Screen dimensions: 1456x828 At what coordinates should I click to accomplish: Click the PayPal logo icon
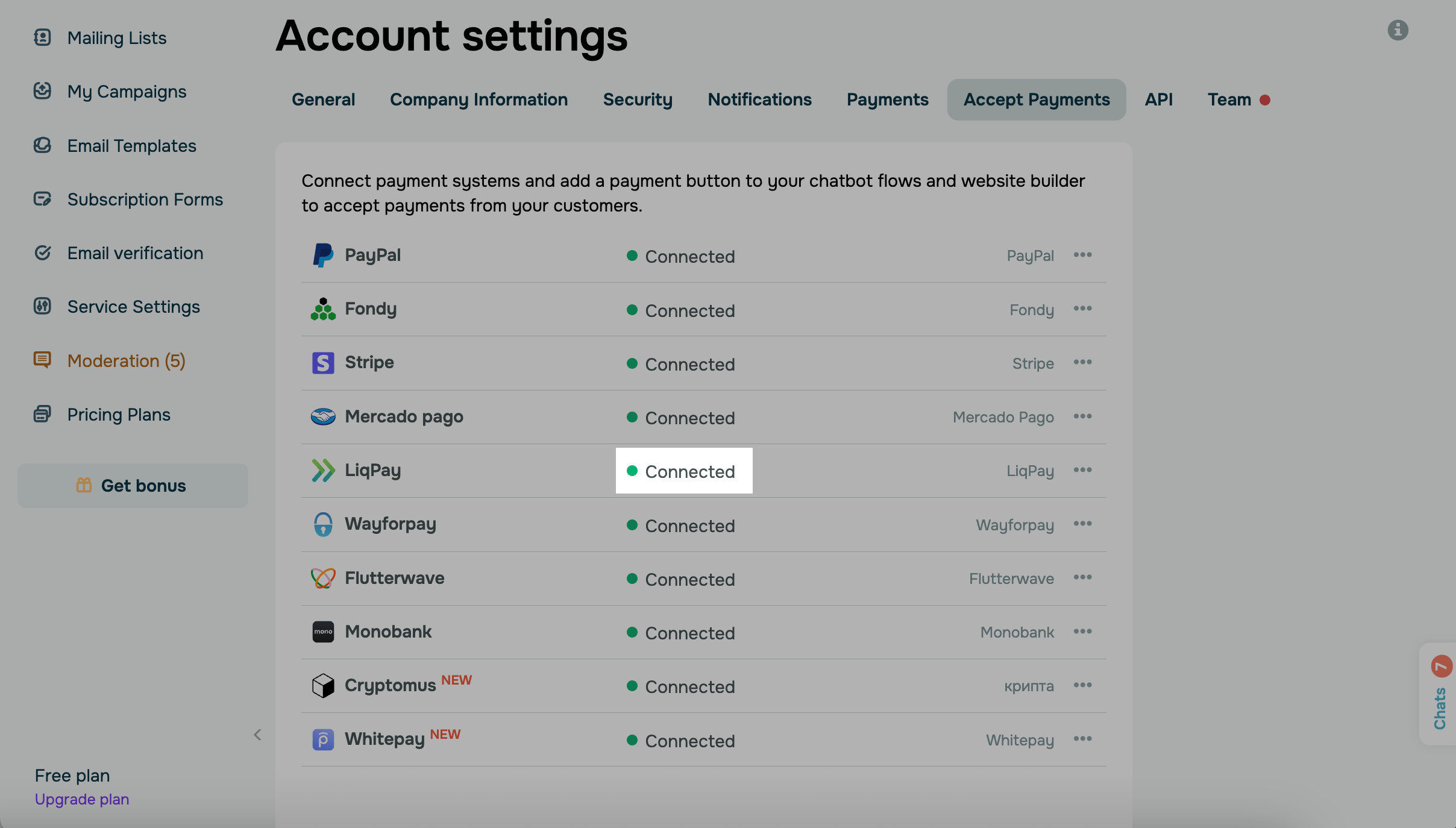point(323,255)
